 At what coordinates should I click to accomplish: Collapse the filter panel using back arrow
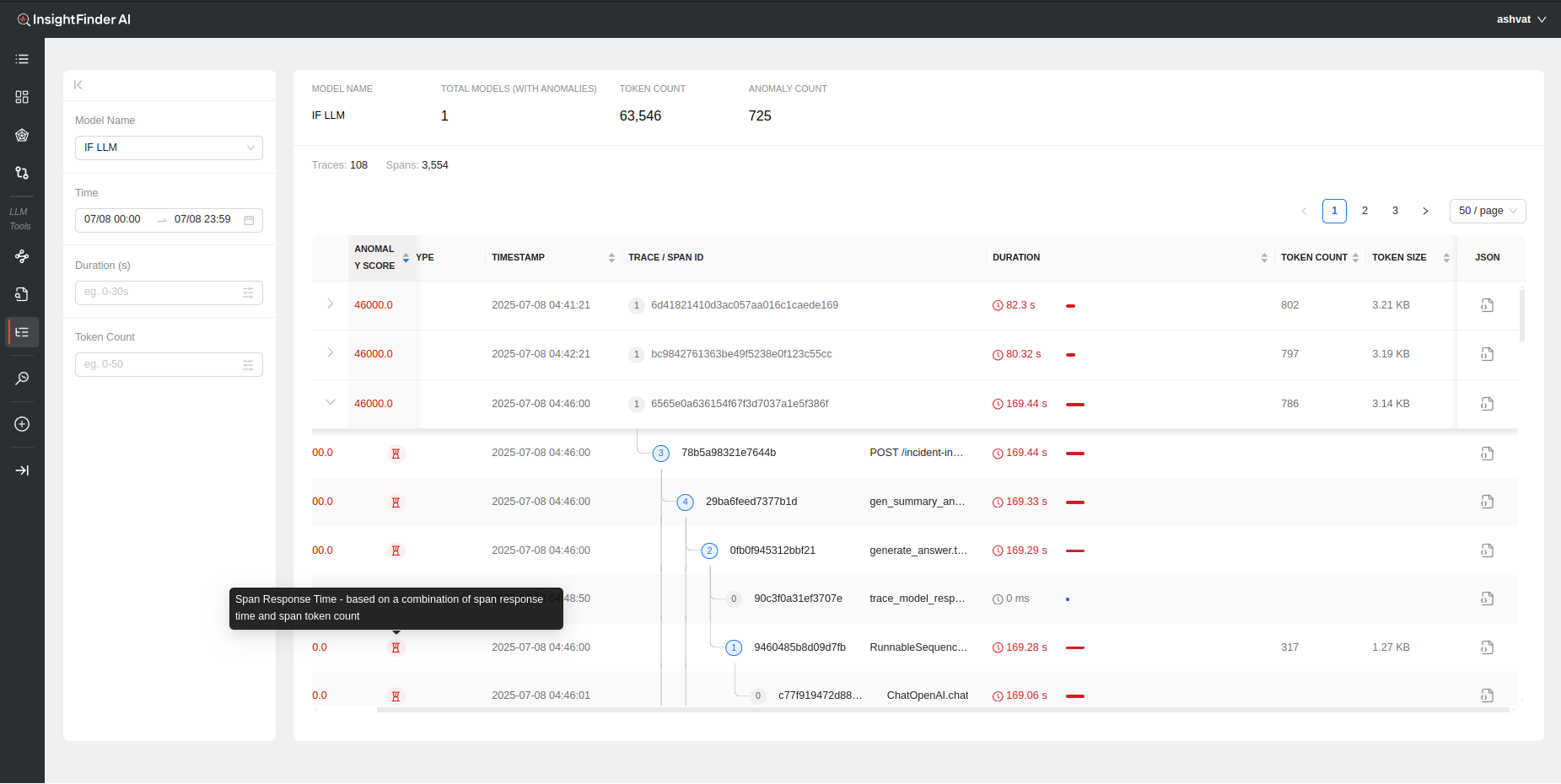point(78,85)
